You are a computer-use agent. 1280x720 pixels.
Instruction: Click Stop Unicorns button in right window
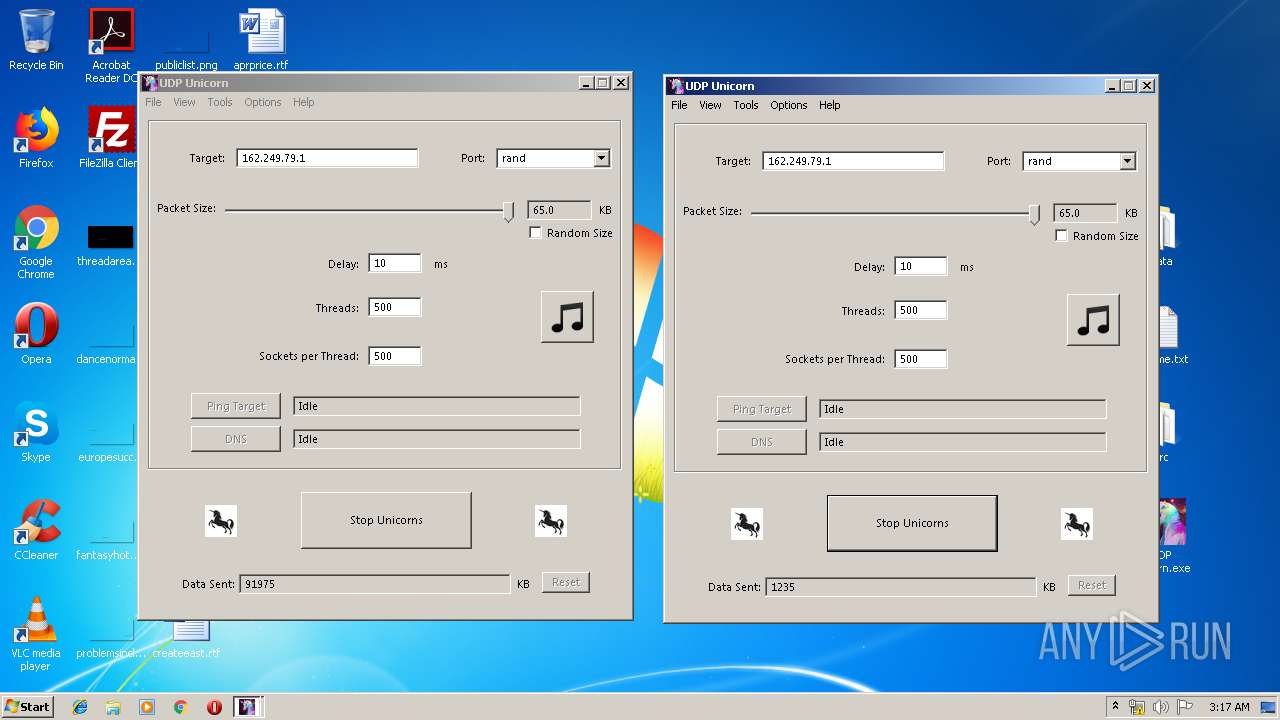[x=912, y=523]
